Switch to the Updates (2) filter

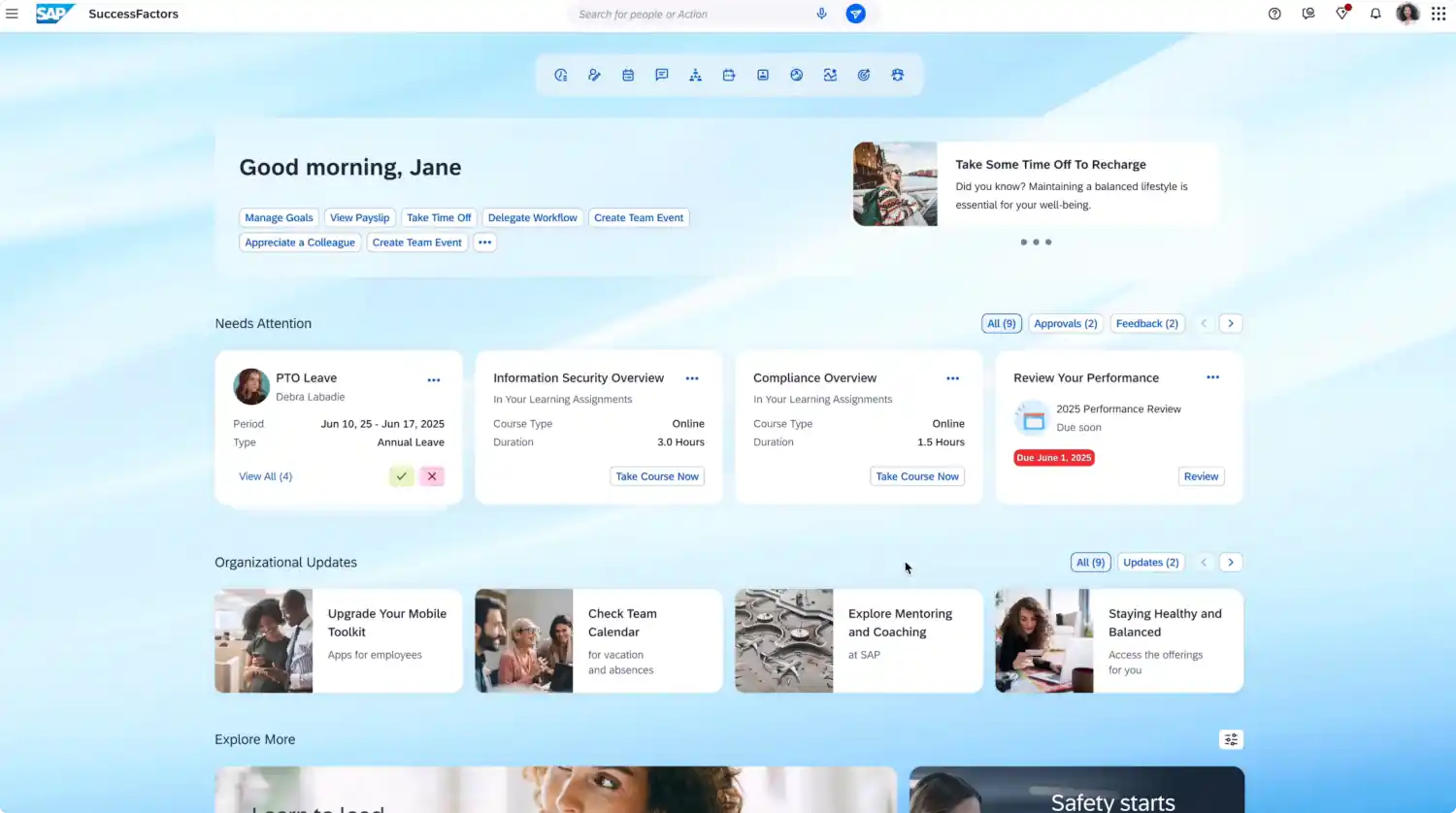click(1150, 562)
